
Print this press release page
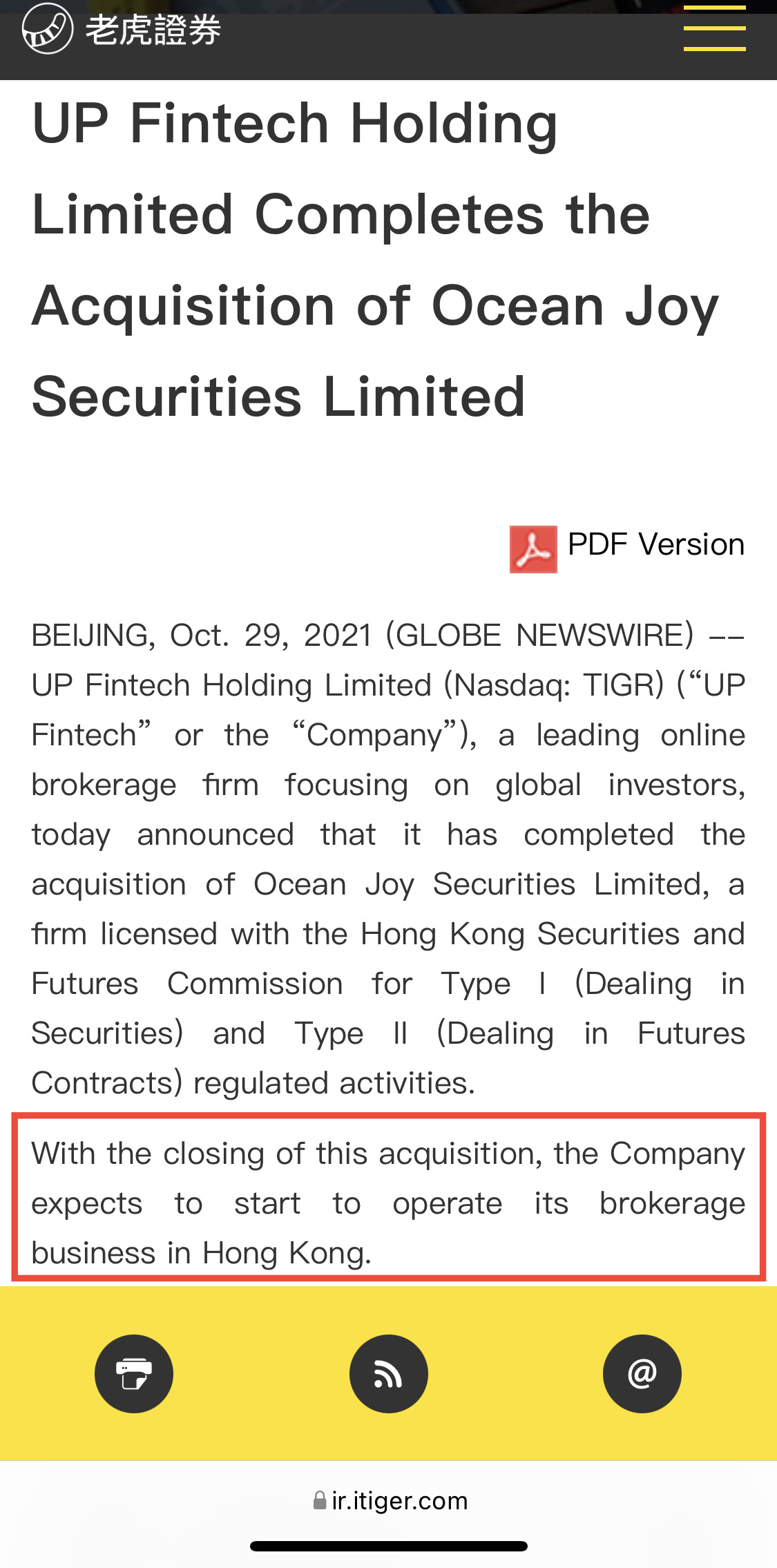coord(134,1374)
